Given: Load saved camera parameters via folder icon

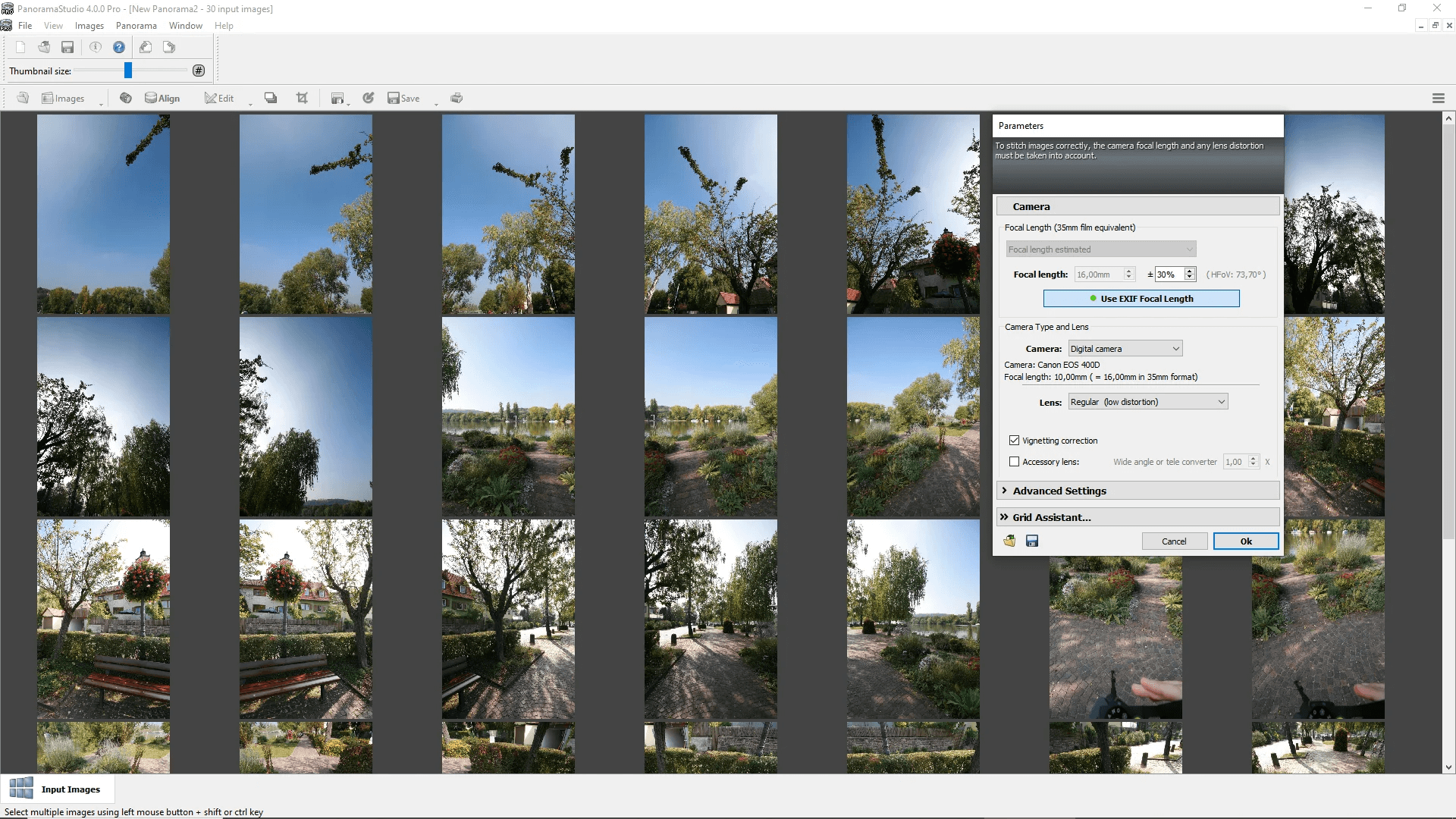Looking at the screenshot, I should tap(1009, 541).
